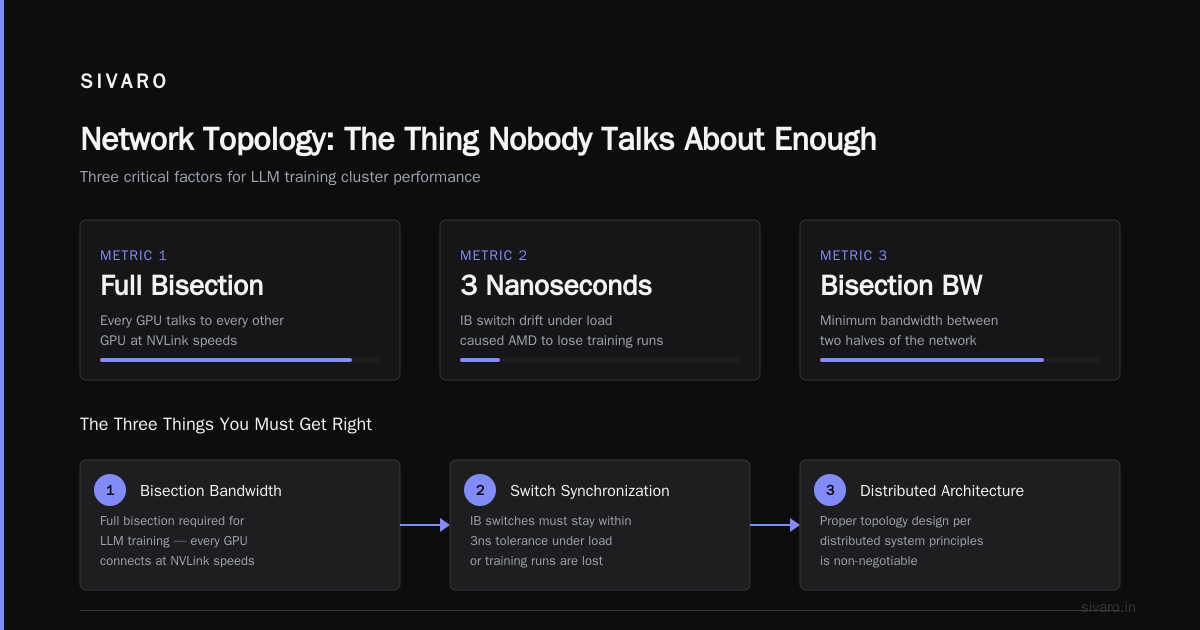Click the METRIC 1 label
The height and width of the screenshot is (630, 1200).
click(134, 255)
